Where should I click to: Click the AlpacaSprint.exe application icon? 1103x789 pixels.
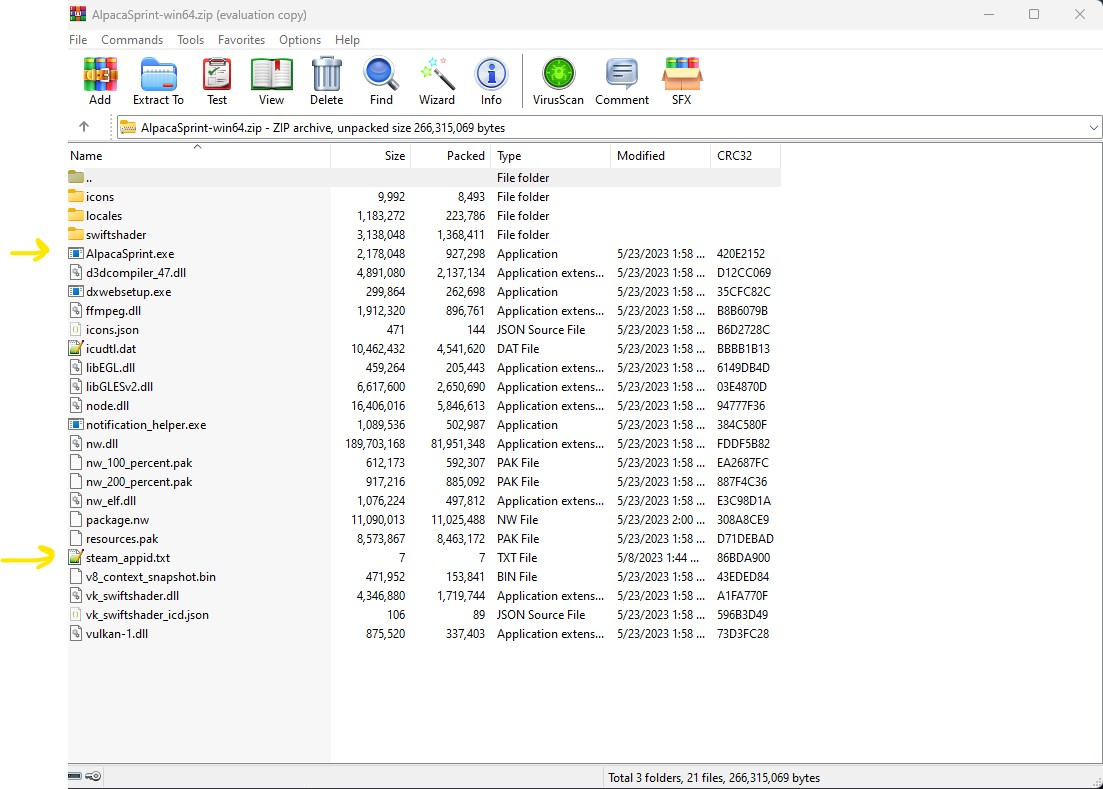pyautogui.click(x=76, y=253)
